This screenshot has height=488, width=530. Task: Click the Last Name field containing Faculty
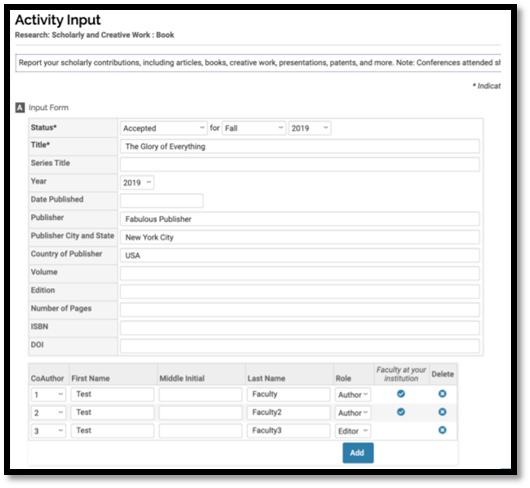(x=289, y=394)
